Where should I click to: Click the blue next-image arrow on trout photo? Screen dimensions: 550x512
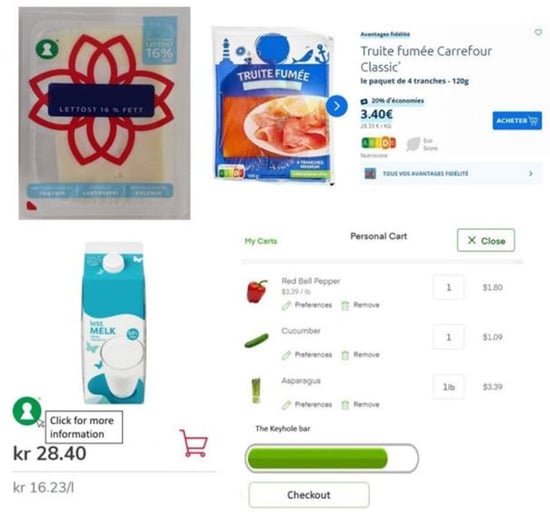pyautogui.click(x=337, y=106)
